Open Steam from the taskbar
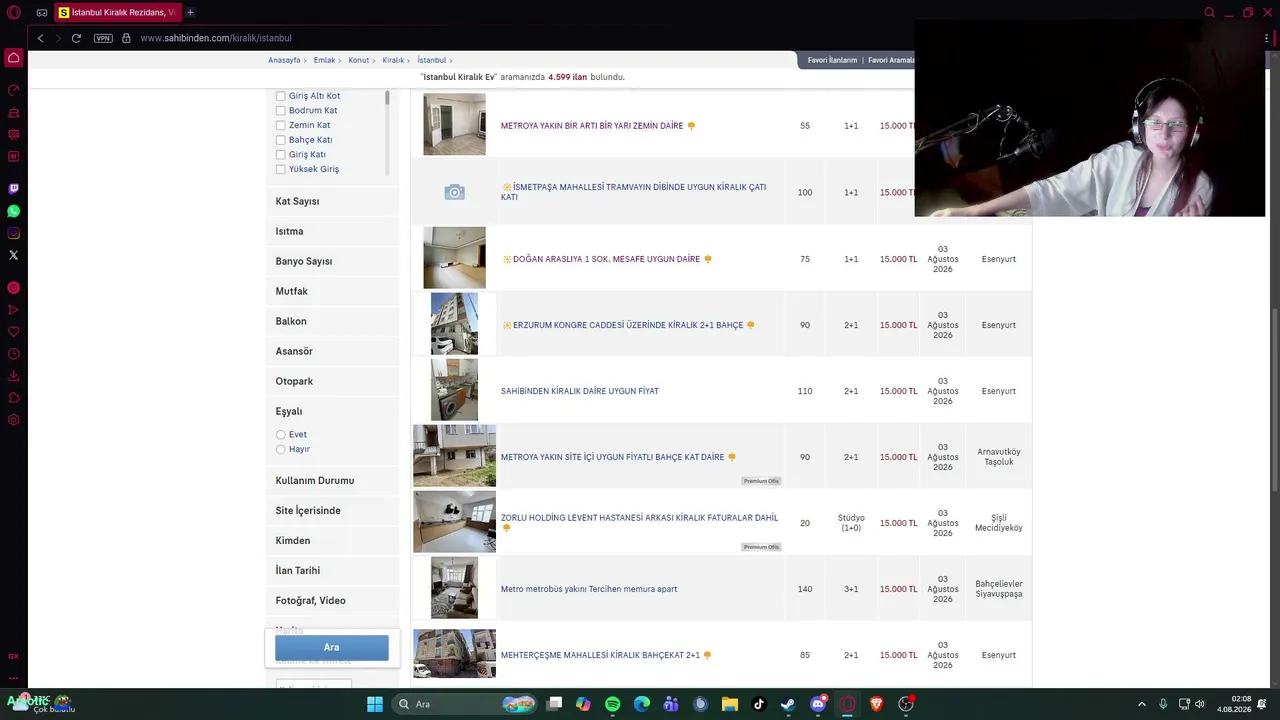 (x=788, y=704)
